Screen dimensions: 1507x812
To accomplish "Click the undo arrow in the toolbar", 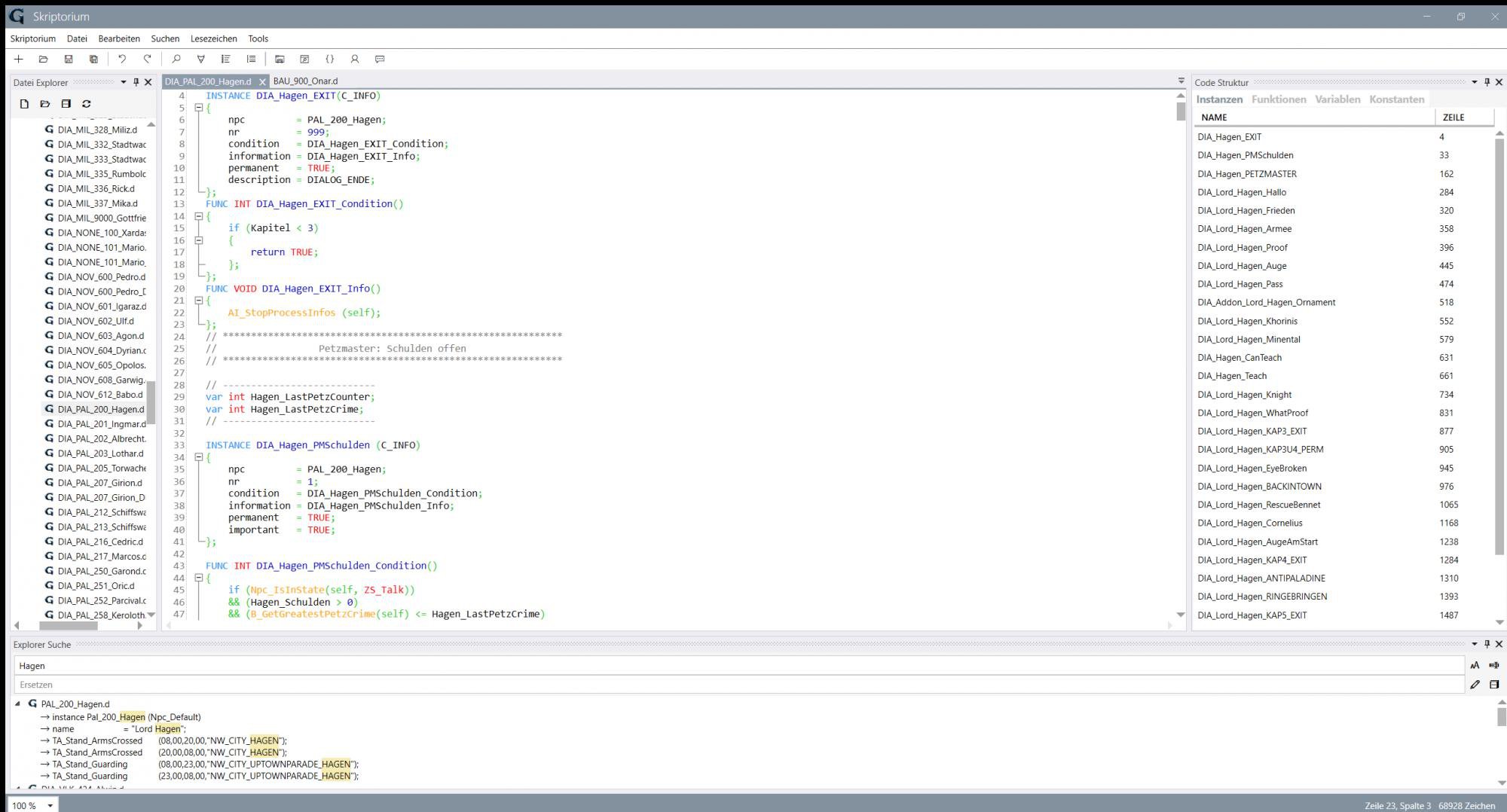I will (122, 59).
